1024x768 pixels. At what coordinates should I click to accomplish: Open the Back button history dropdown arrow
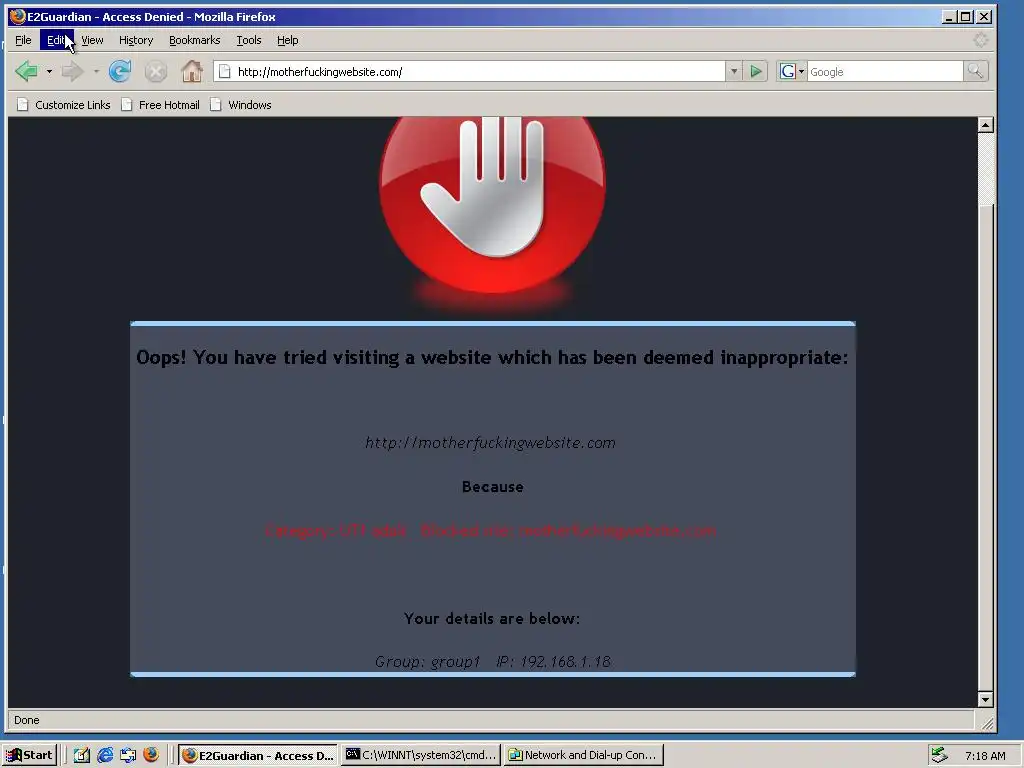pos(49,71)
